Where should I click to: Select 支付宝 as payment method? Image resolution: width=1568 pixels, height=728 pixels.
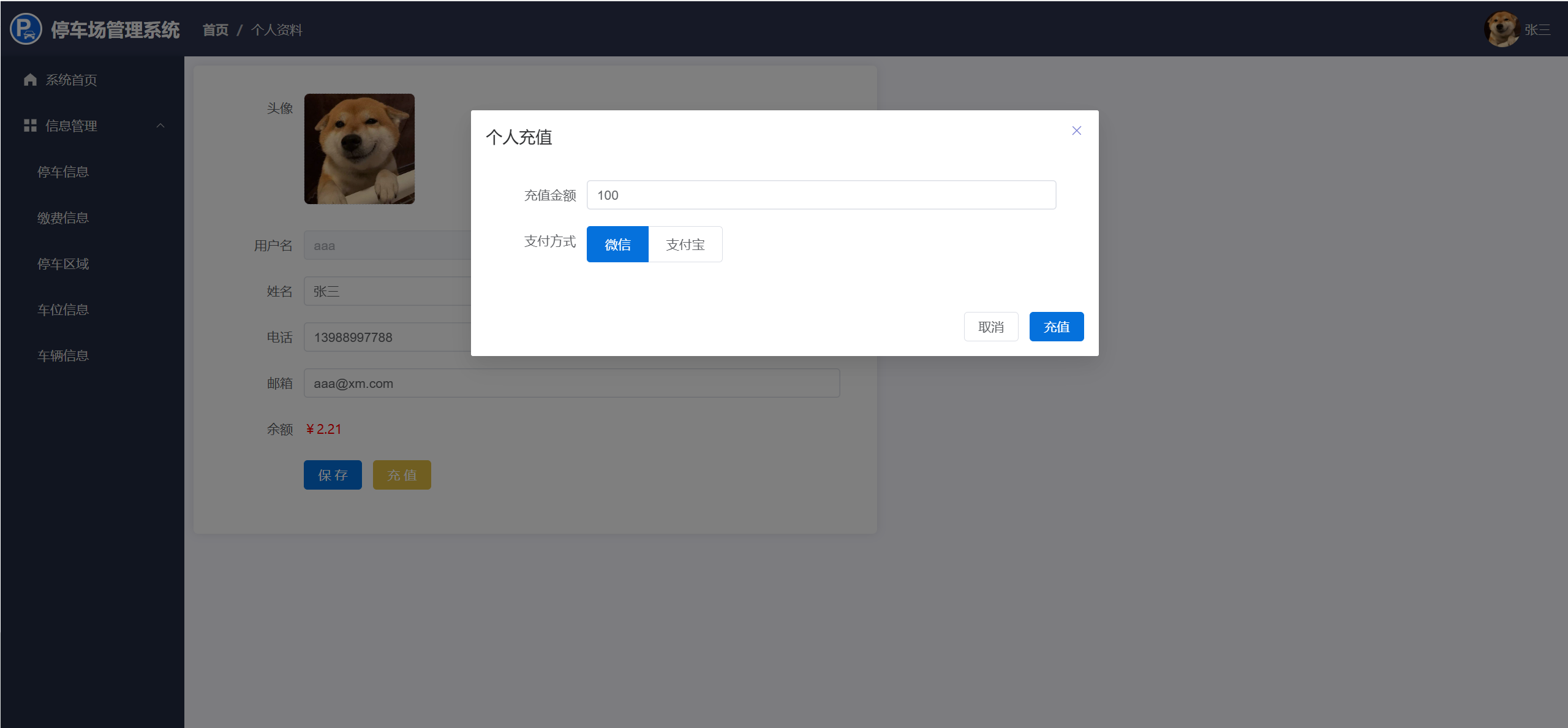(x=685, y=245)
